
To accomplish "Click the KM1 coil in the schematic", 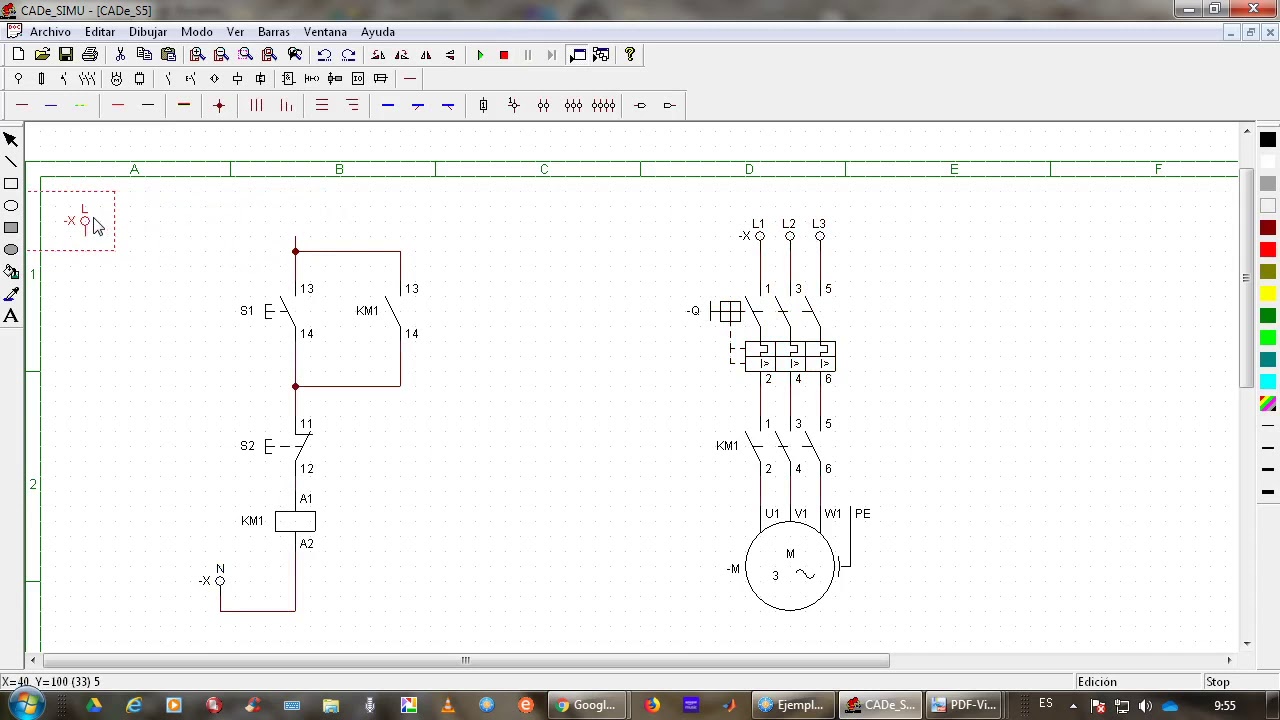I will pos(295,521).
